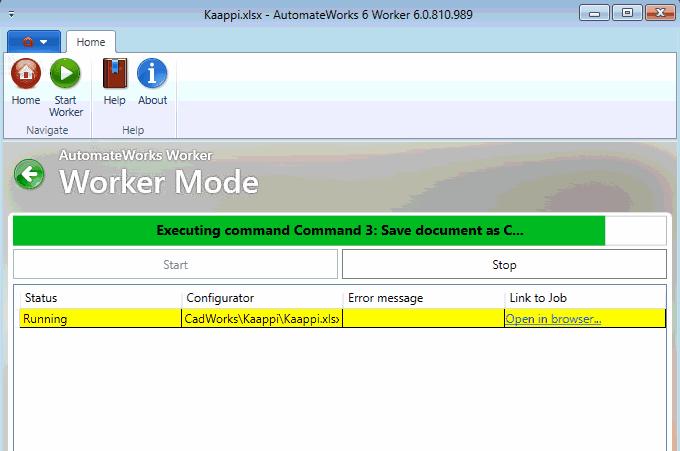680x451 pixels.
Task: Select the 'Running' status cell
Action: tap(100, 319)
